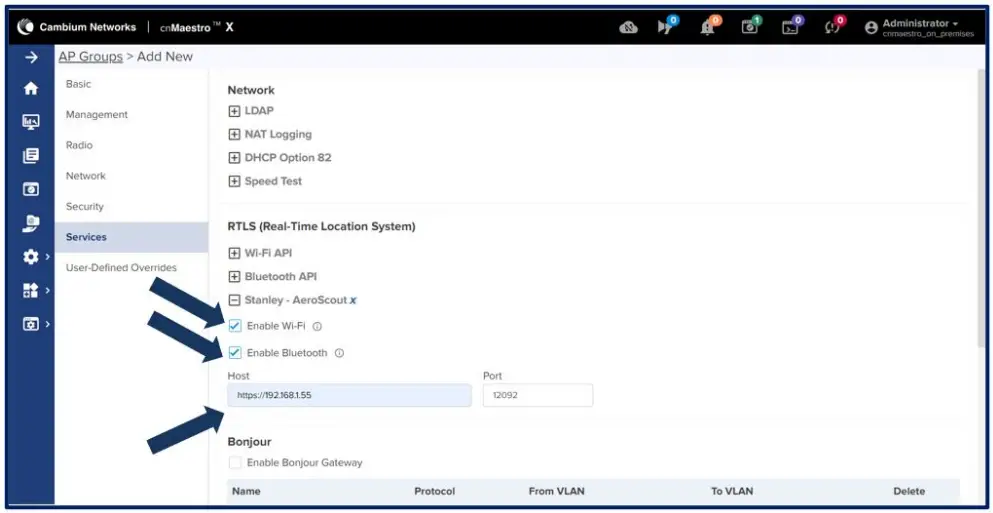This screenshot has height=513, width=993.
Task: Click the Delete column header
Action: point(909,491)
